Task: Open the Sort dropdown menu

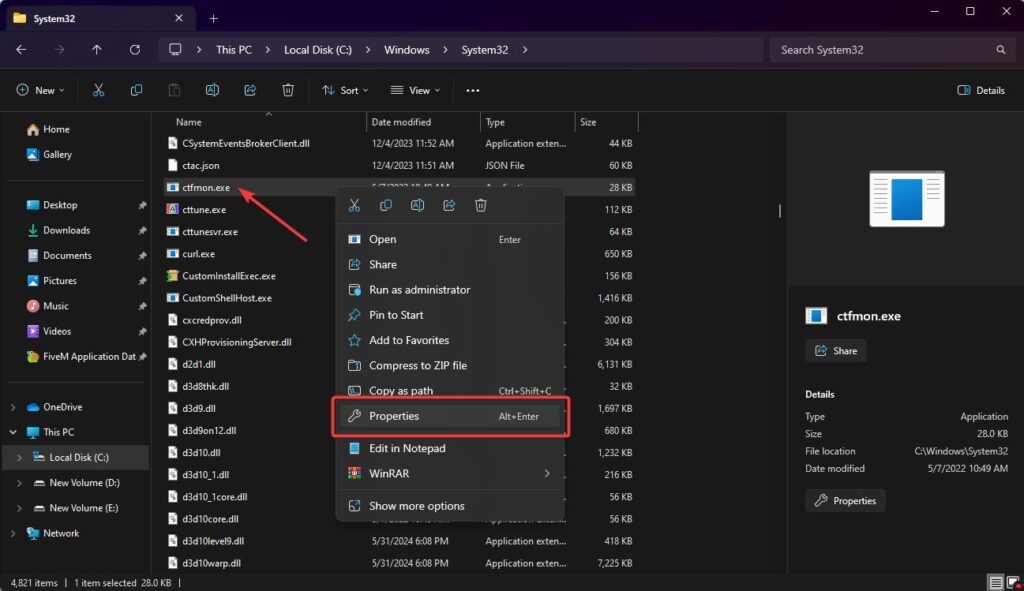Action: pyautogui.click(x=345, y=90)
